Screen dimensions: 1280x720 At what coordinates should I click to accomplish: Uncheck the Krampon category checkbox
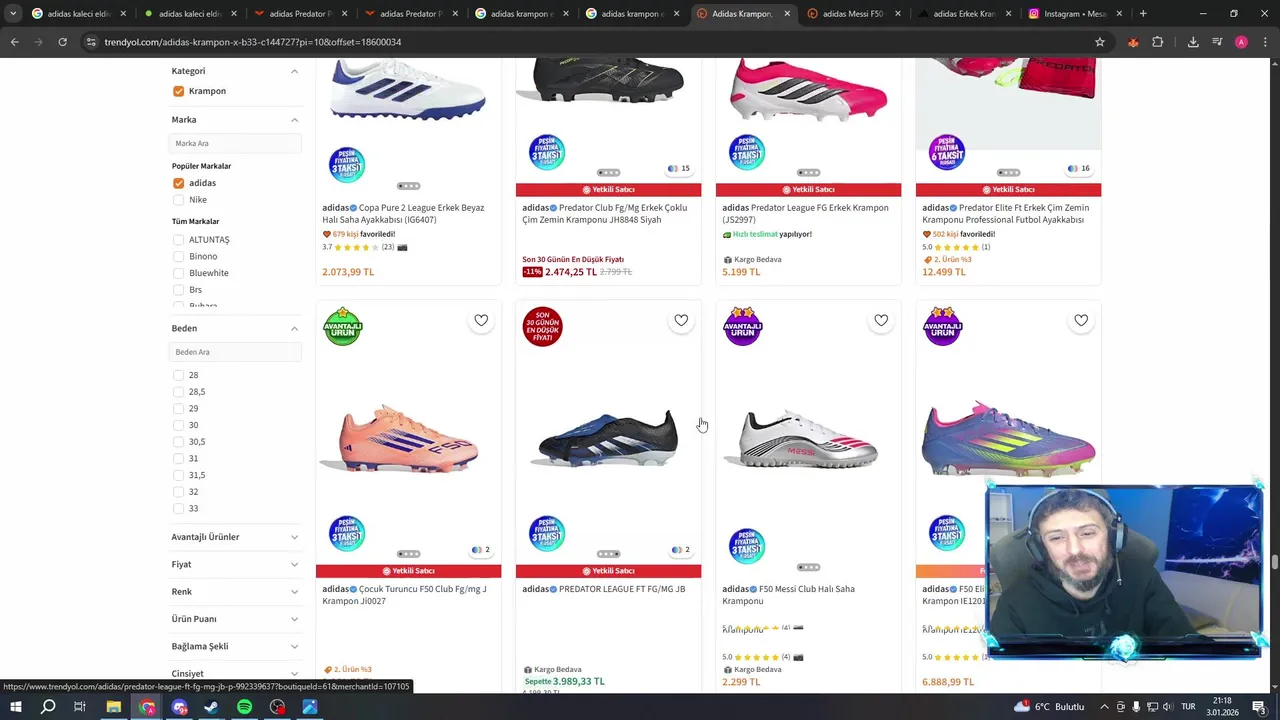(178, 91)
